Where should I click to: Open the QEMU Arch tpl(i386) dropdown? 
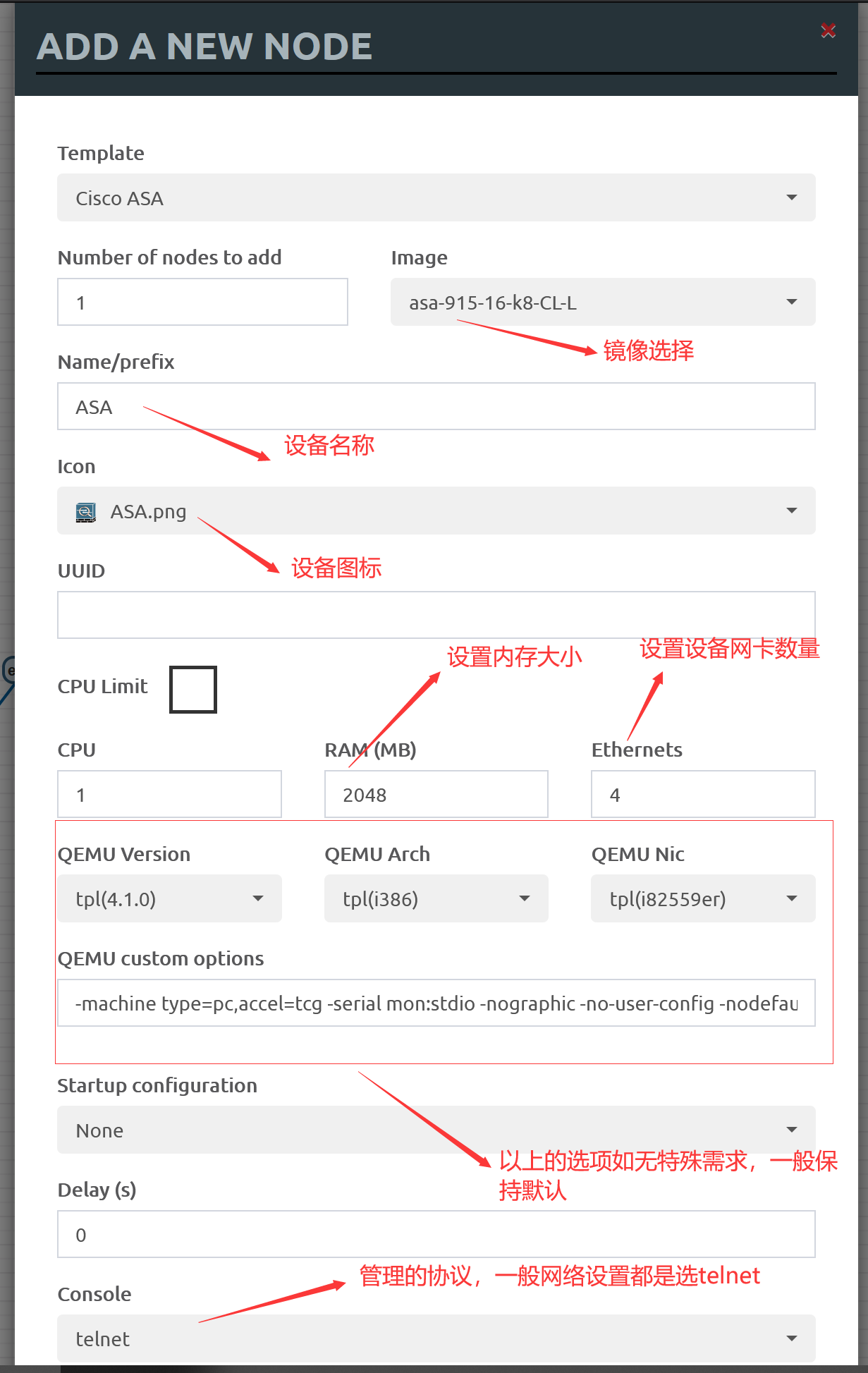coord(436,898)
